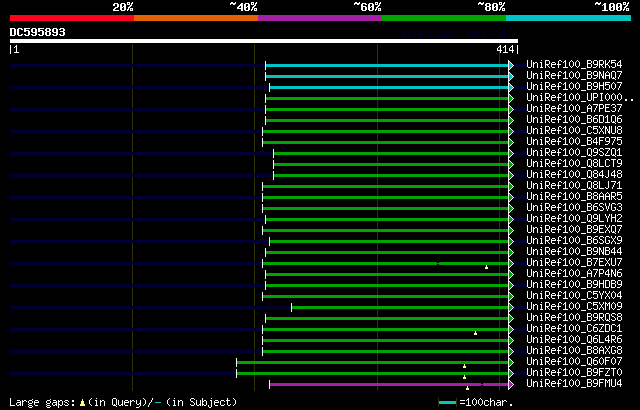
Task: Click the purple ~60% identity legend segment
Action: (320, 18)
